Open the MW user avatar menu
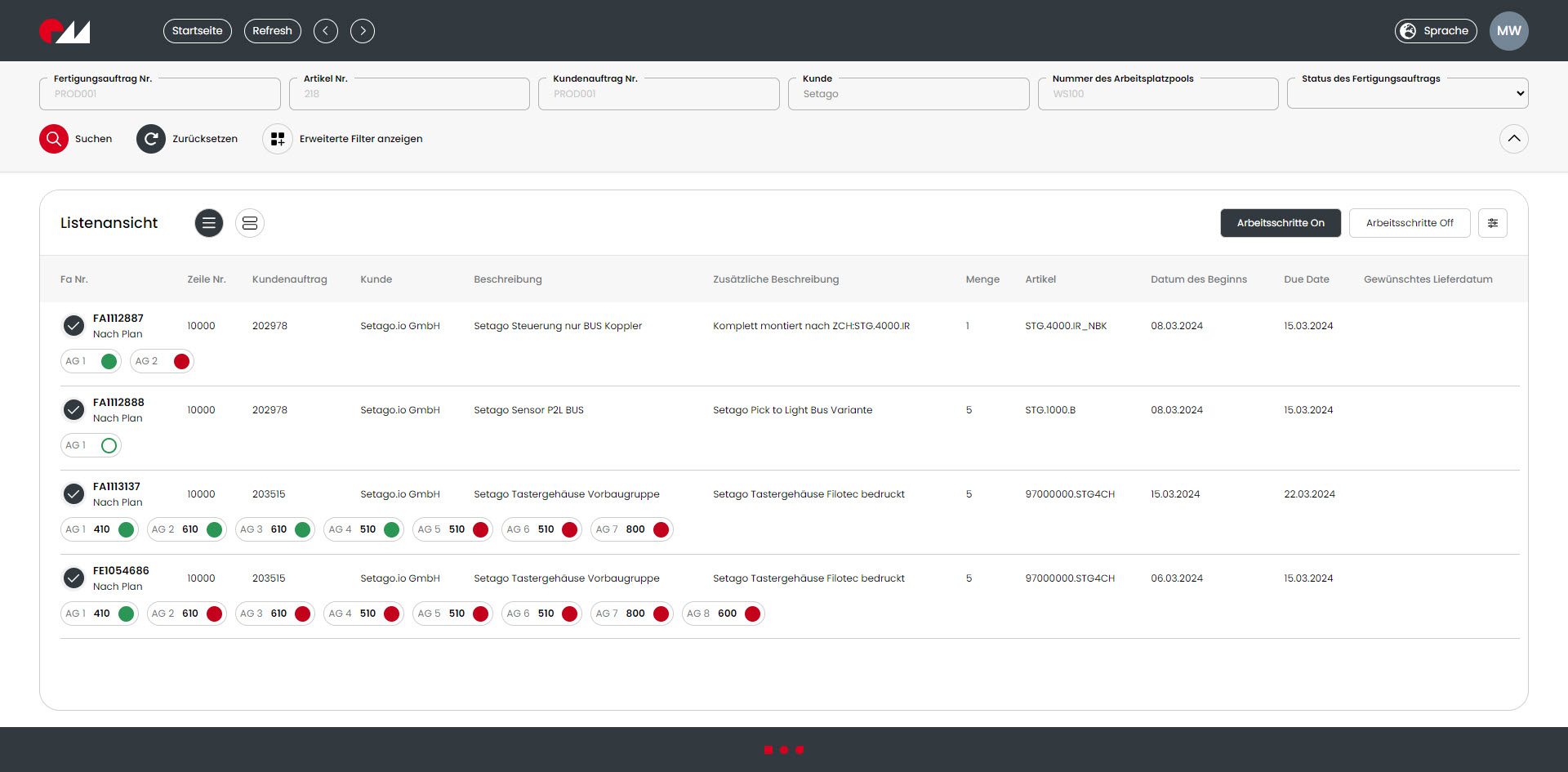Screen dimensions: 1568x772 (x=1508, y=31)
